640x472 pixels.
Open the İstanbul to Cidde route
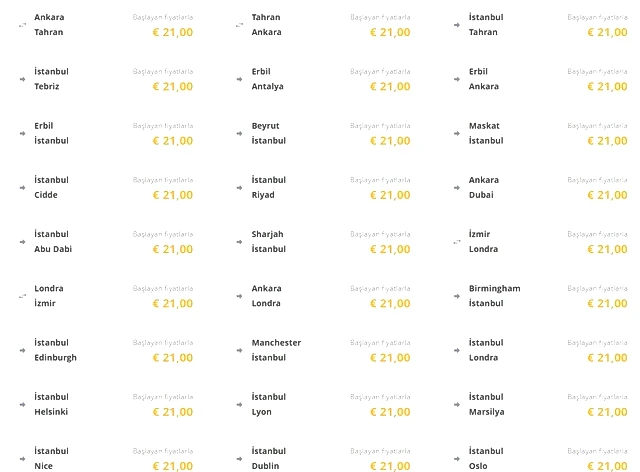tap(106, 187)
